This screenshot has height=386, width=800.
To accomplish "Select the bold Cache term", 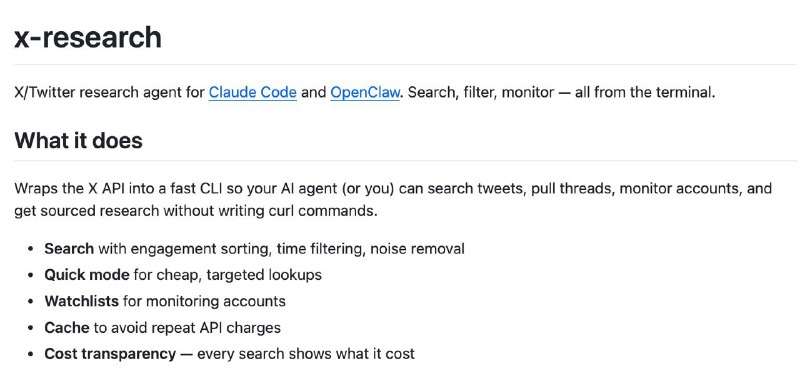I will 67,327.
